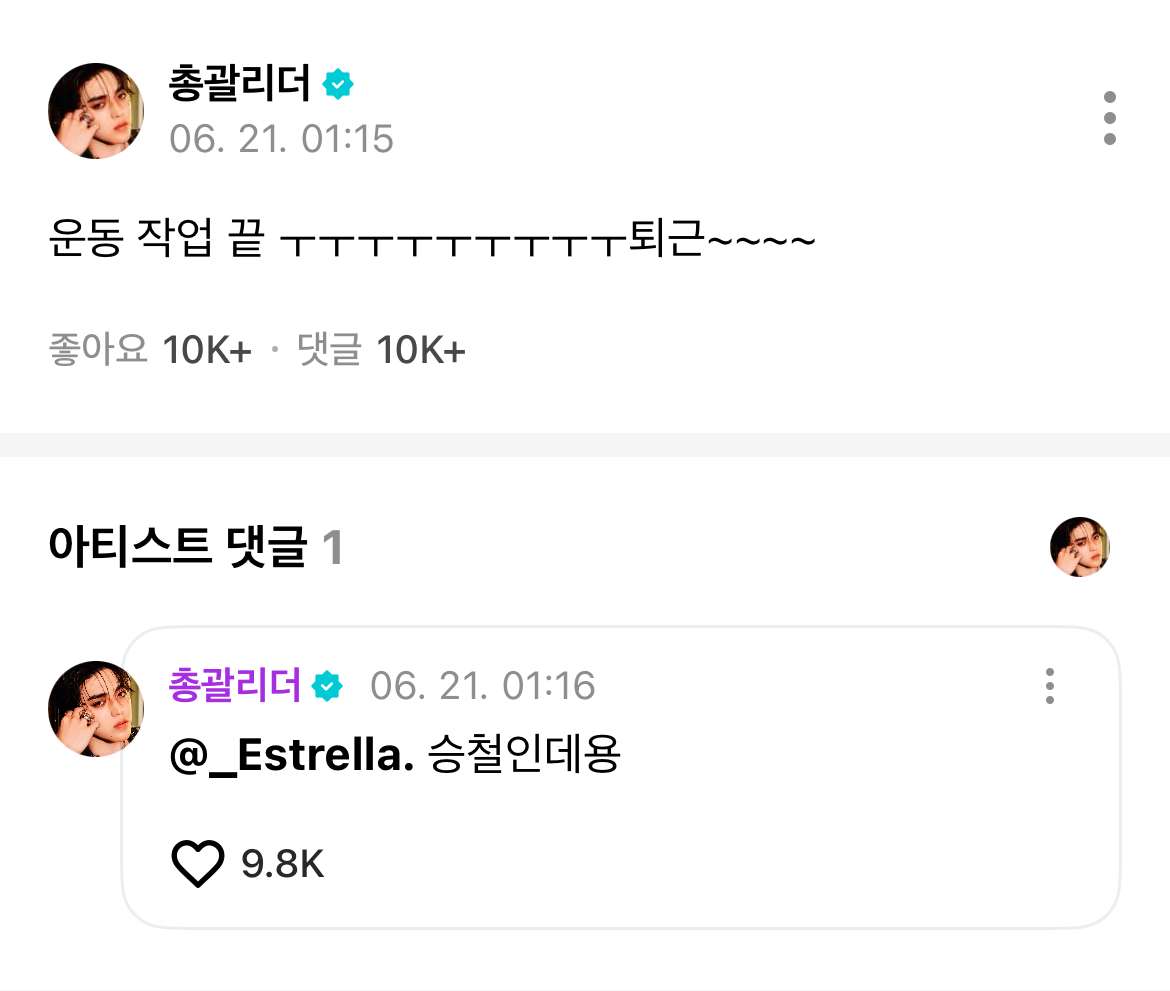View the post's 좋아요 10K+ likes
This screenshot has width=1170, height=991.
point(150,350)
